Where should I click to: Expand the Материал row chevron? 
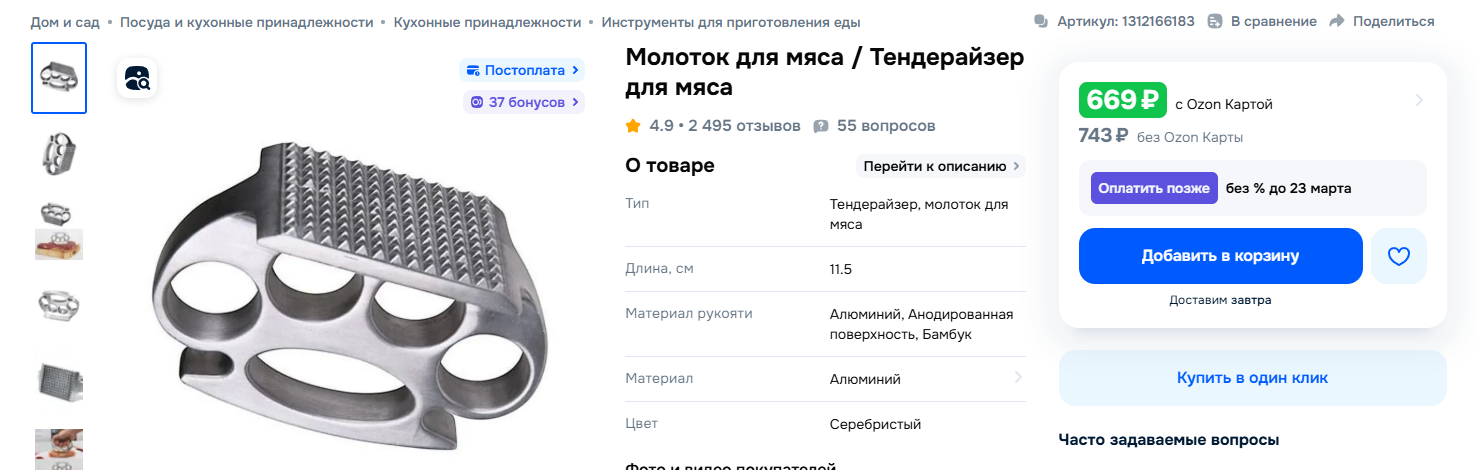coord(1018,378)
